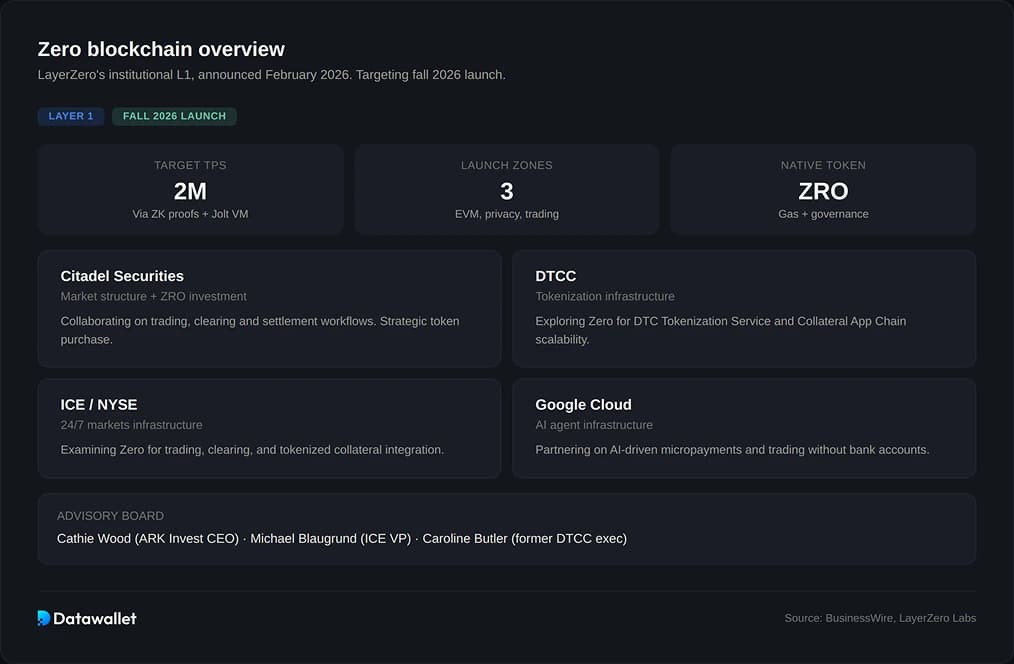
Task: Open the Google Cloud partner card
Action: (x=743, y=428)
